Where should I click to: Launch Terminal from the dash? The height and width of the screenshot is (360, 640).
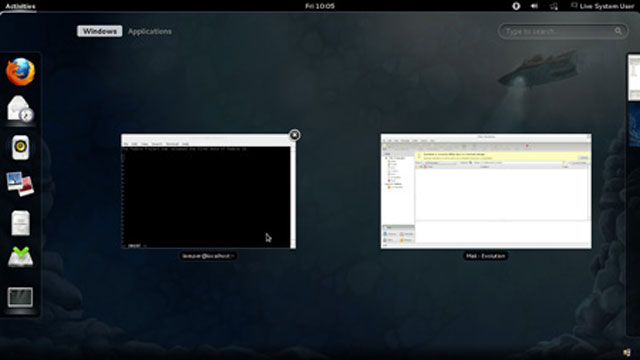click(20, 297)
